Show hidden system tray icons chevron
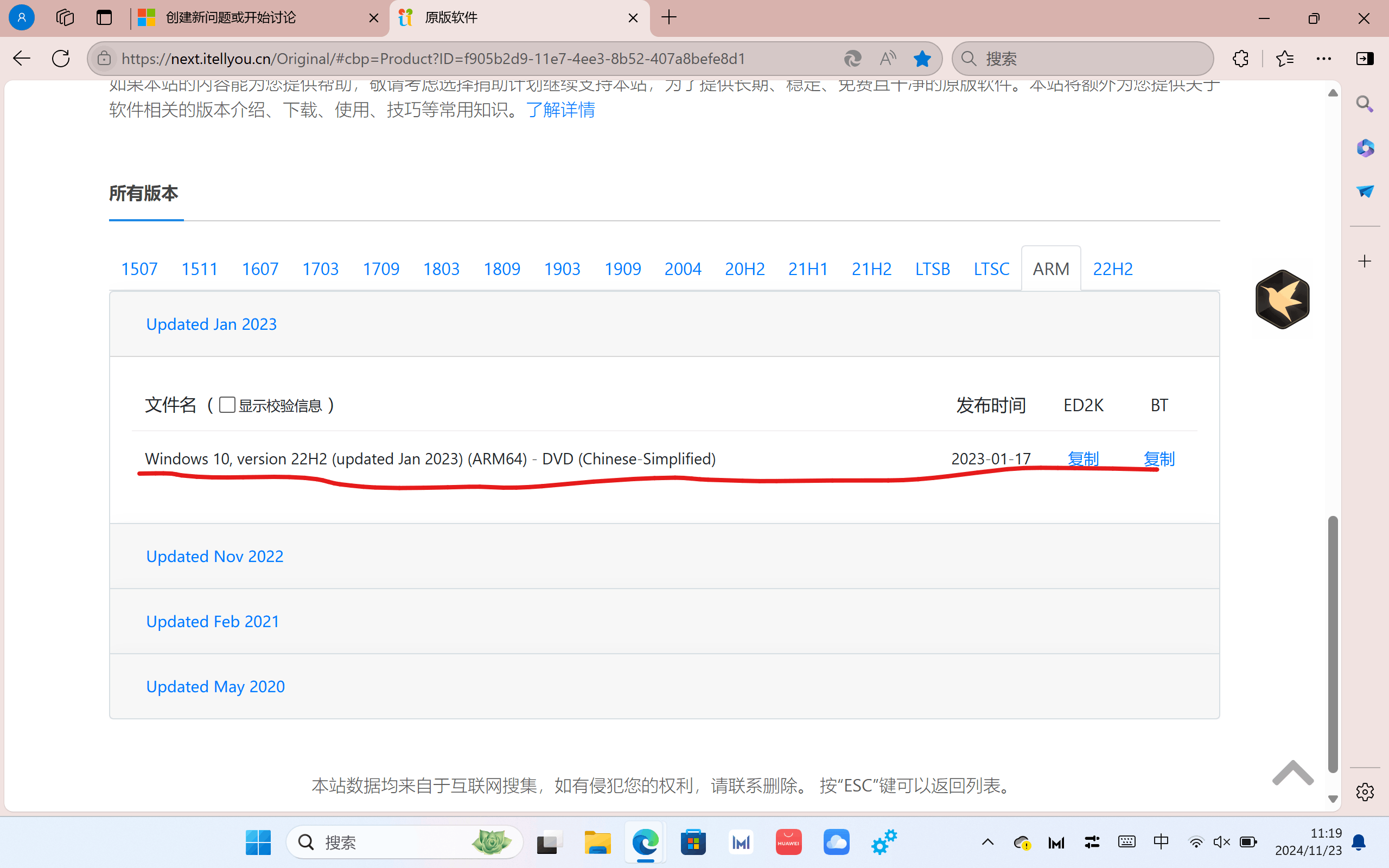This screenshot has width=1389, height=868. 987,842
